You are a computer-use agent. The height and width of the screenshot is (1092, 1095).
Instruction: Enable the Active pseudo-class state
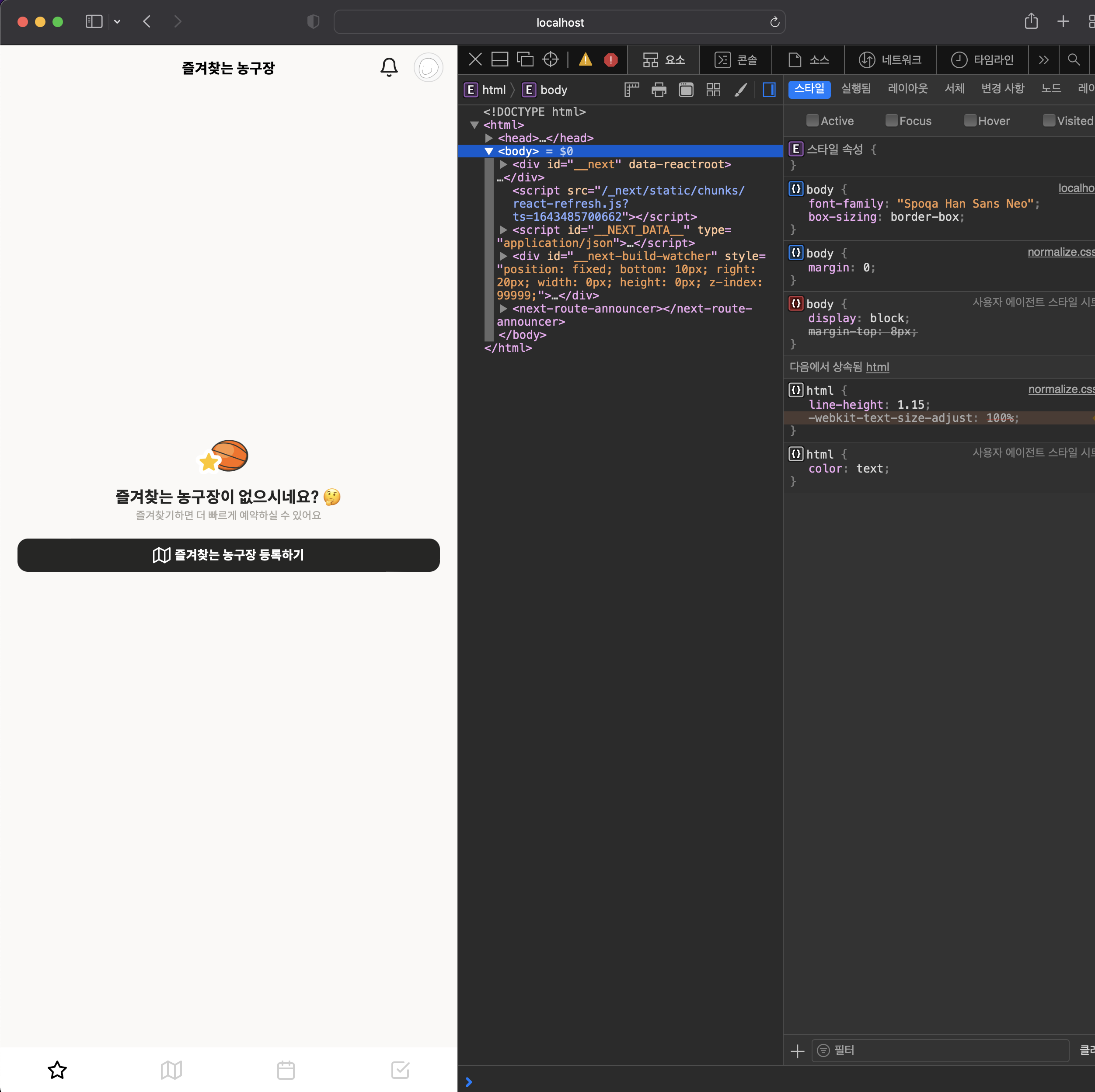812,120
